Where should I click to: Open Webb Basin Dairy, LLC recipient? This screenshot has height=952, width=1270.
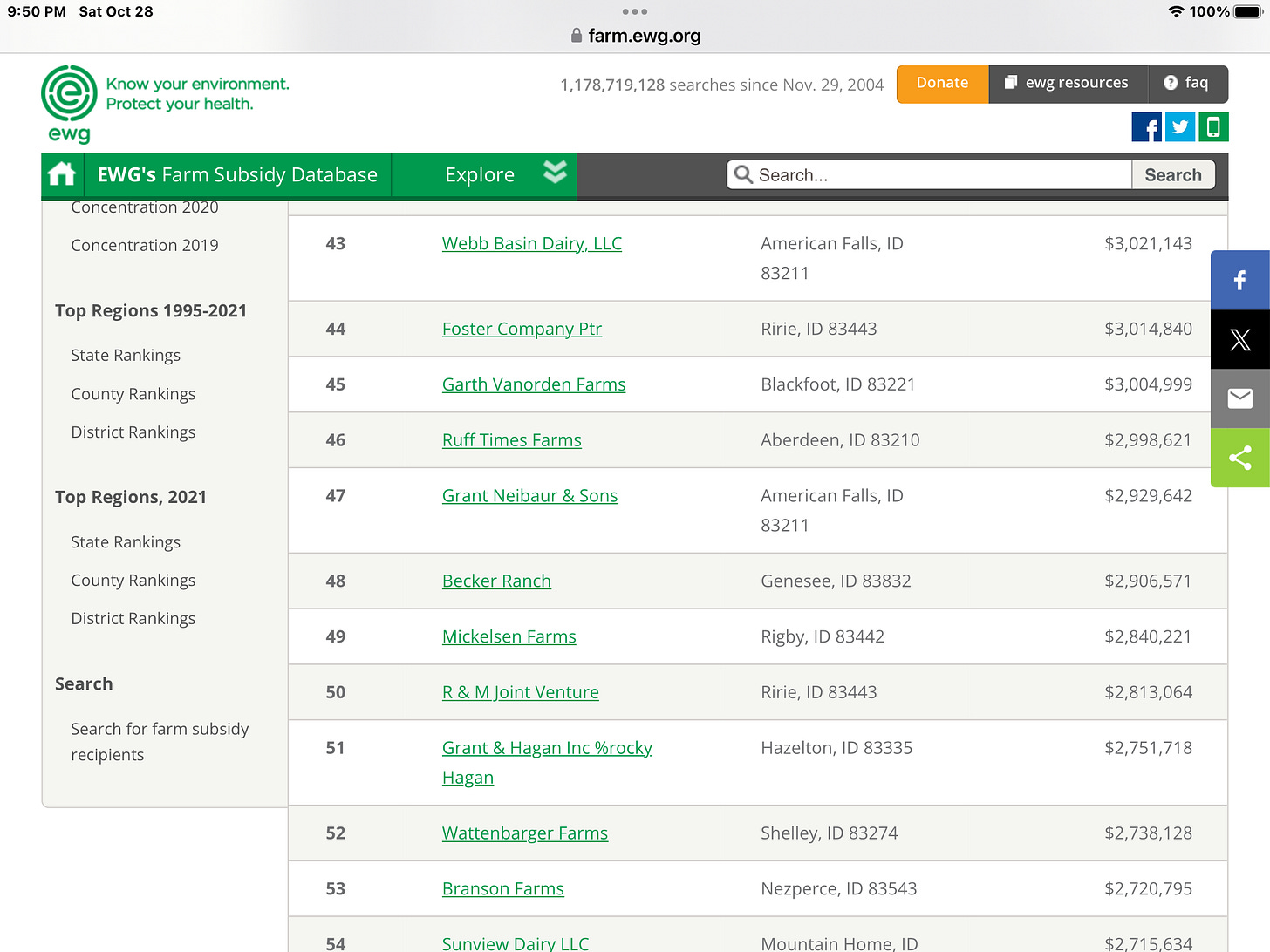532,243
